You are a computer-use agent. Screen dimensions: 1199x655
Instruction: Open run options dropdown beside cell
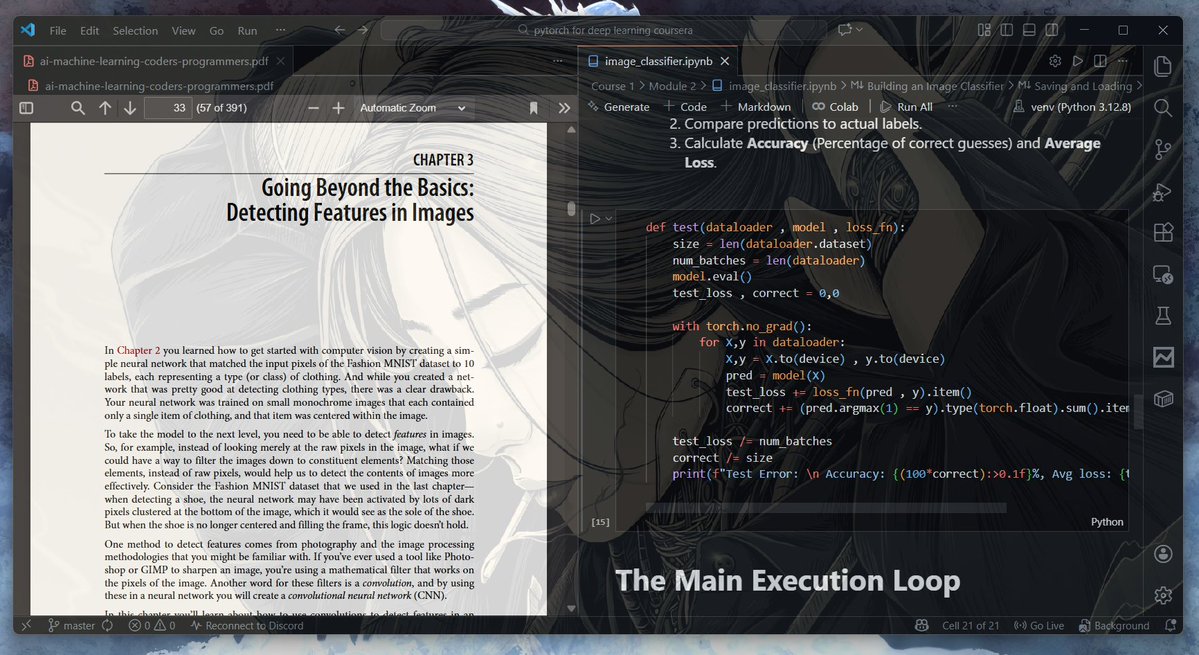pyautogui.click(x=609, y=219)
